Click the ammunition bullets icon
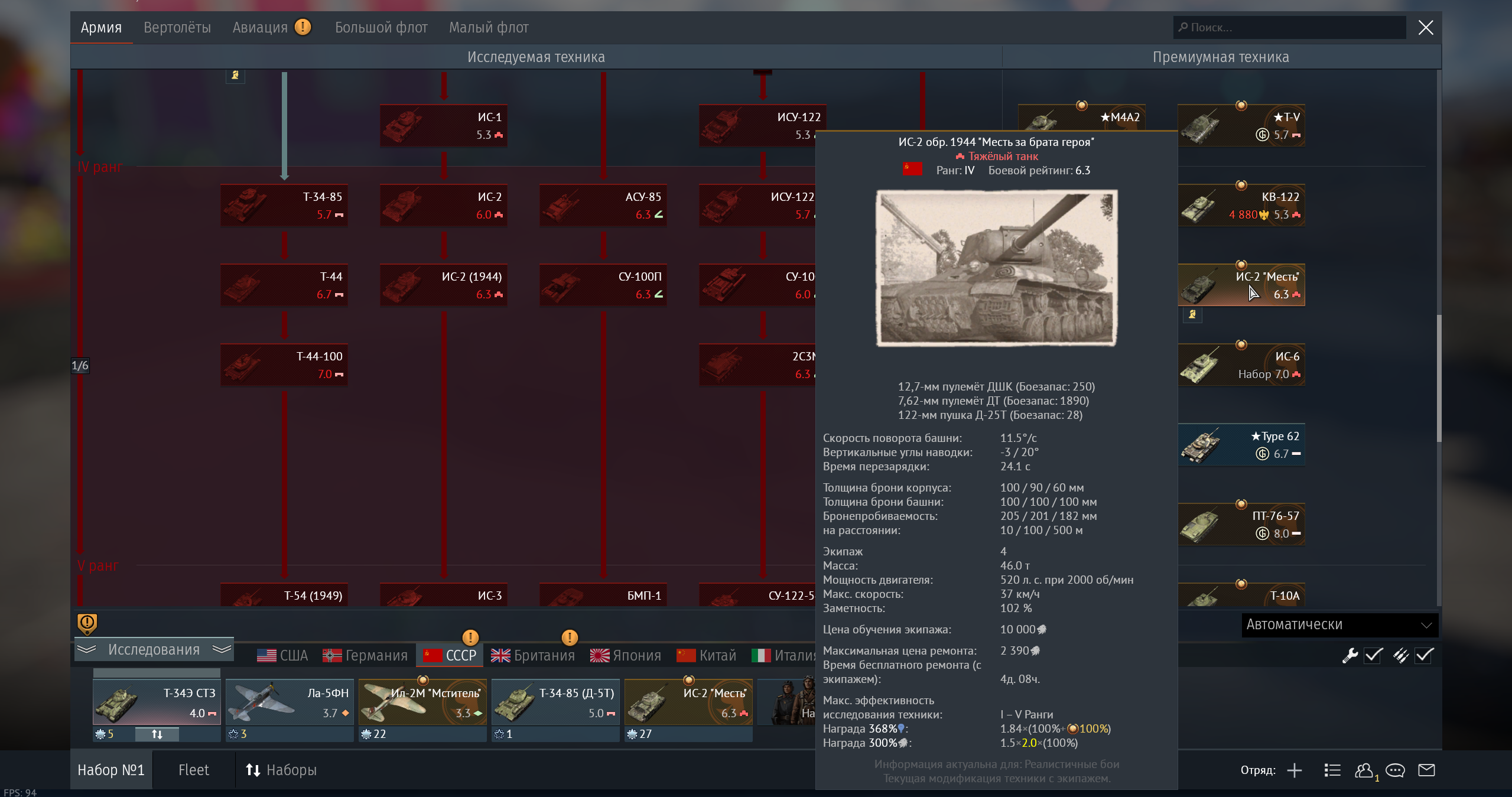The height and width of the screenshot is (797, 1512). 1401,655
